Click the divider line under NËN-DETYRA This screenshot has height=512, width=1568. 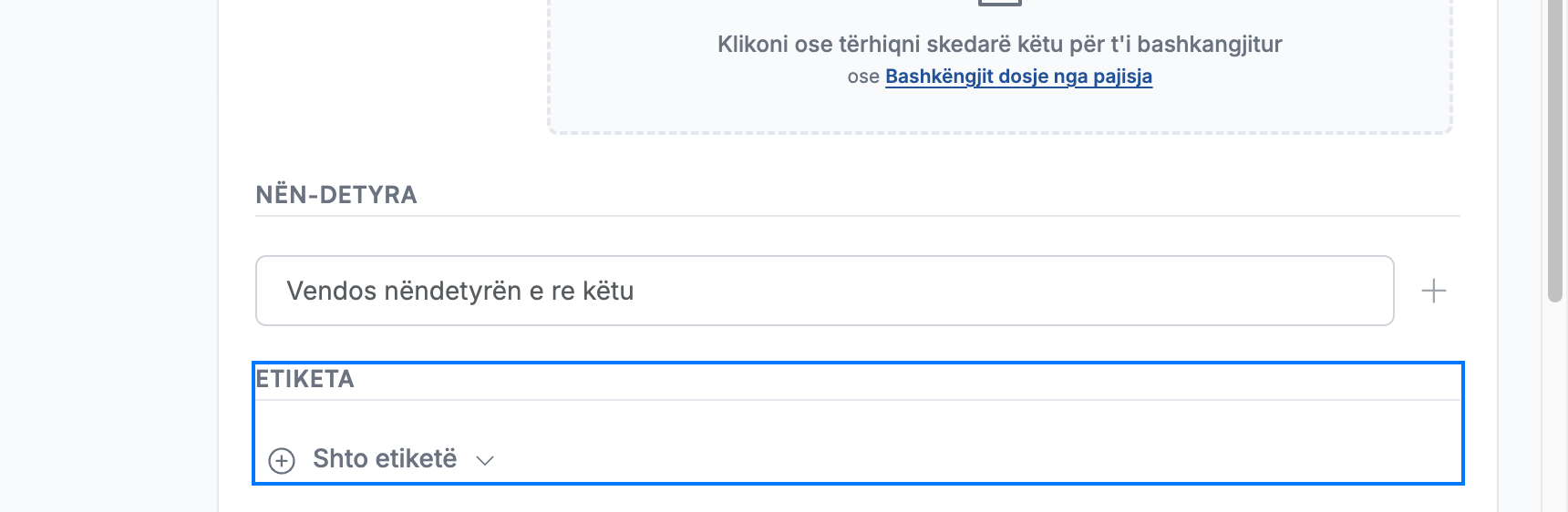[858, 216]
